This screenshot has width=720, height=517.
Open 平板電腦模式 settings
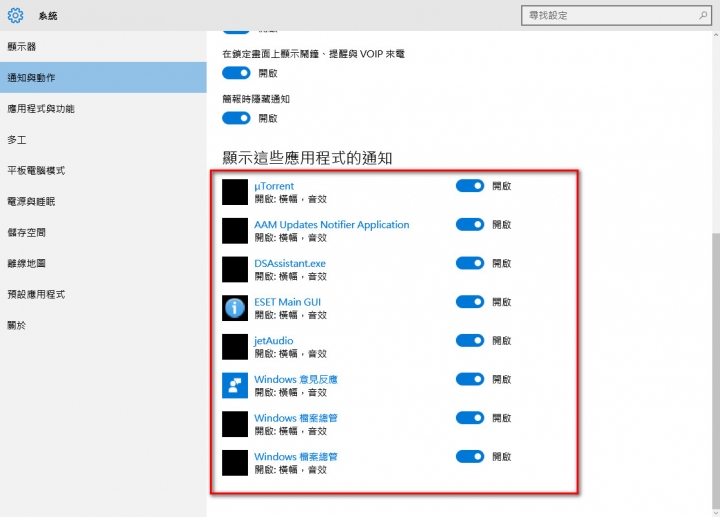[x=103, y=170]
